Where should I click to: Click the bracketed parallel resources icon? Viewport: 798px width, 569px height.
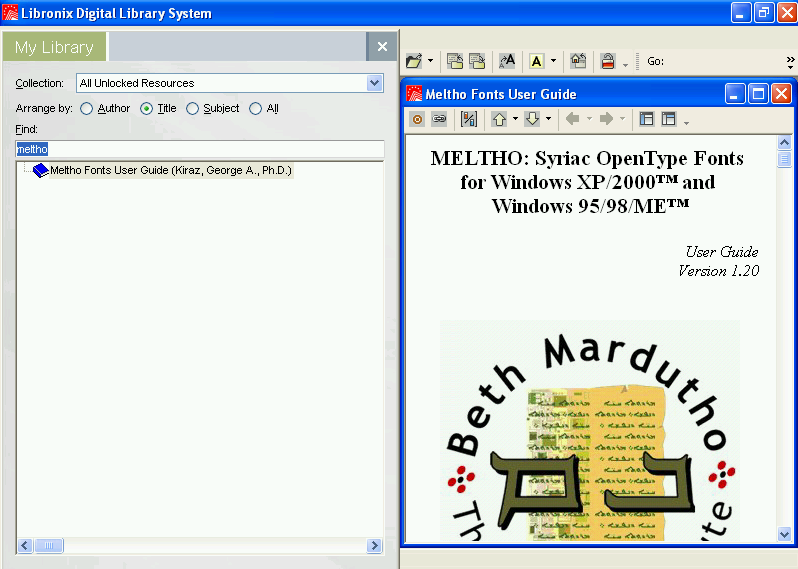(469, 120)
